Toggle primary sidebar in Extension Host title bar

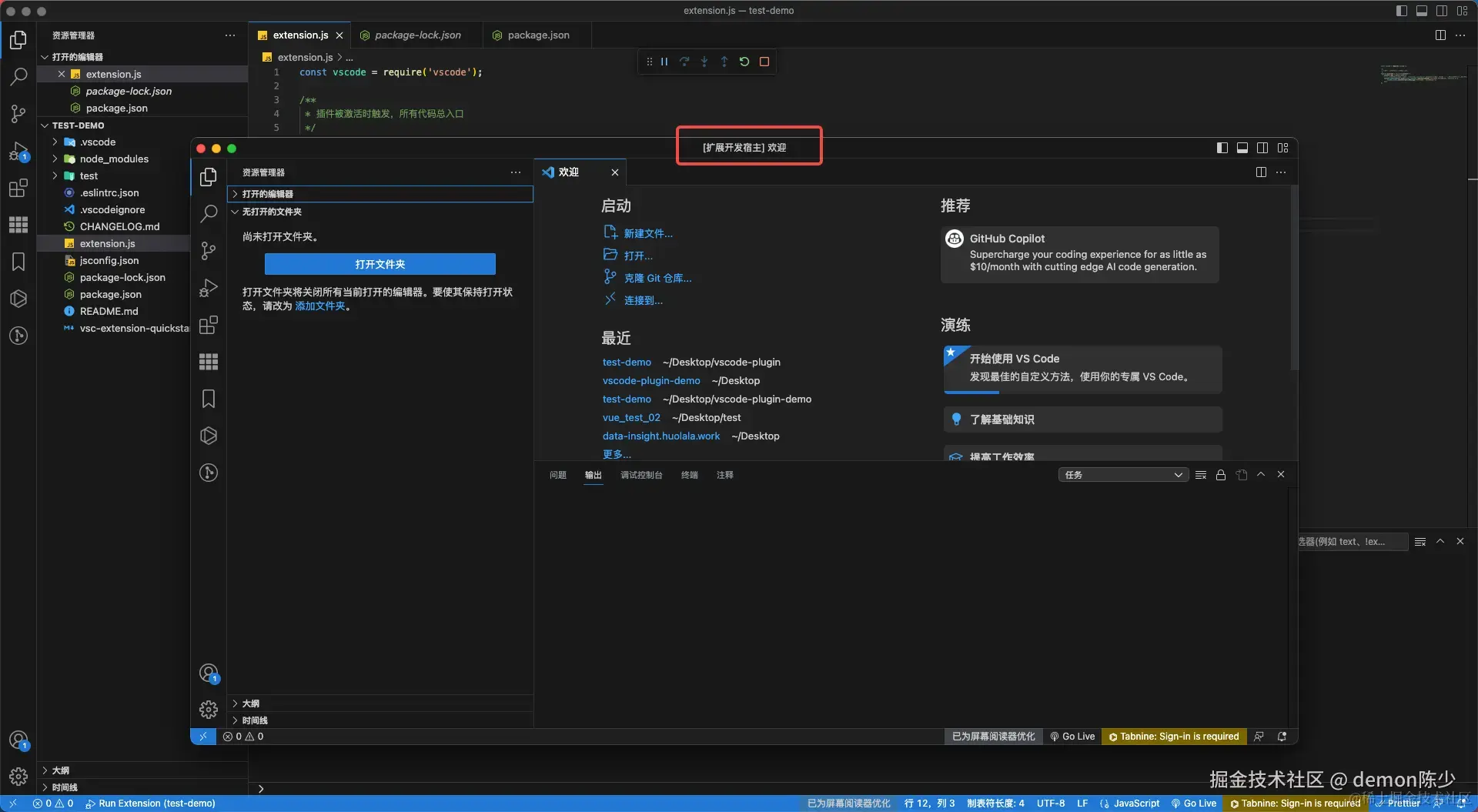pos(1222,148)
